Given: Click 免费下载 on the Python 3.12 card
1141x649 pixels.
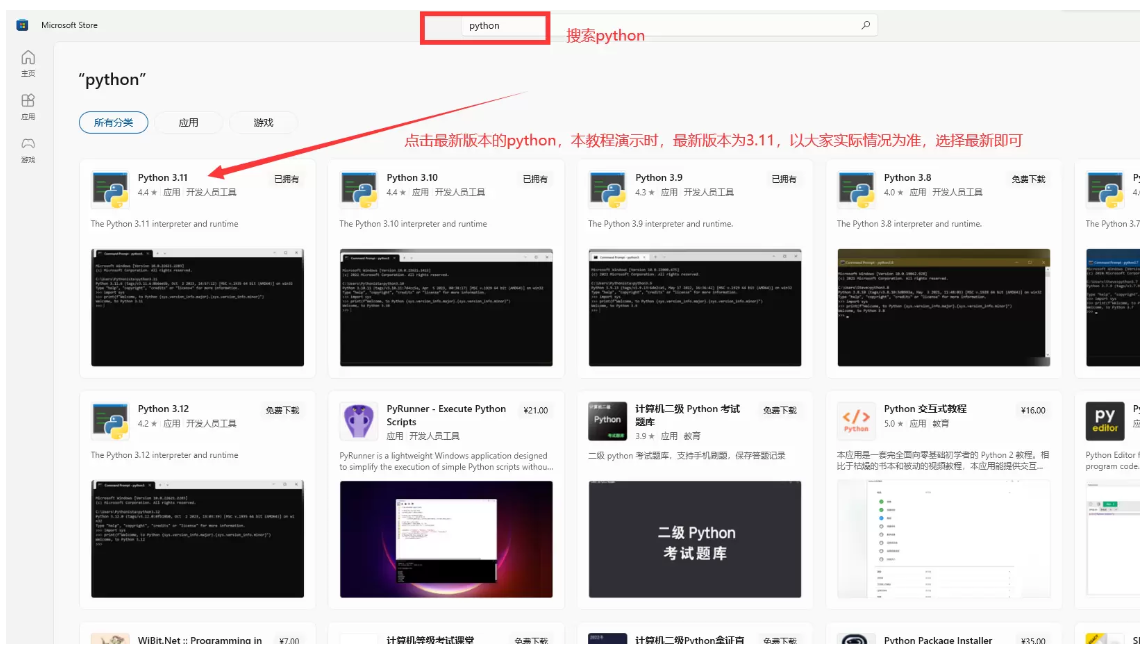Looking at the screenshot, I should click(x=282, y=410).
